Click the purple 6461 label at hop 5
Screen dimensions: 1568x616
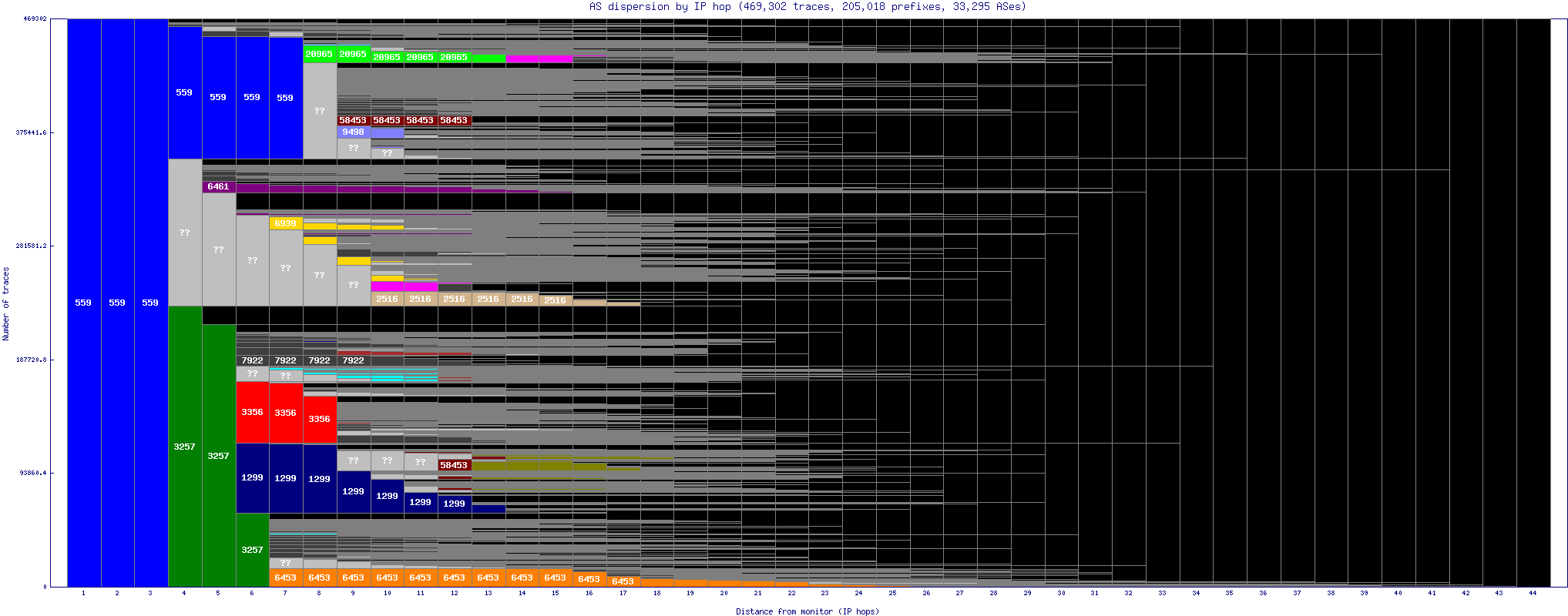219,186
